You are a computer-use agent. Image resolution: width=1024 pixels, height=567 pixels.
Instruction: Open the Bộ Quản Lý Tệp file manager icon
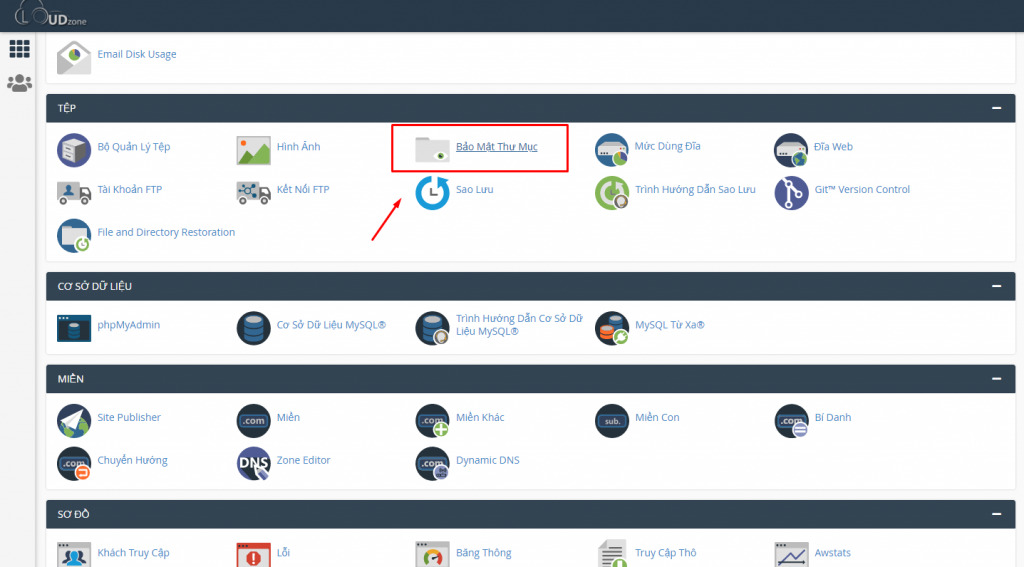click(x=74, y=150)
